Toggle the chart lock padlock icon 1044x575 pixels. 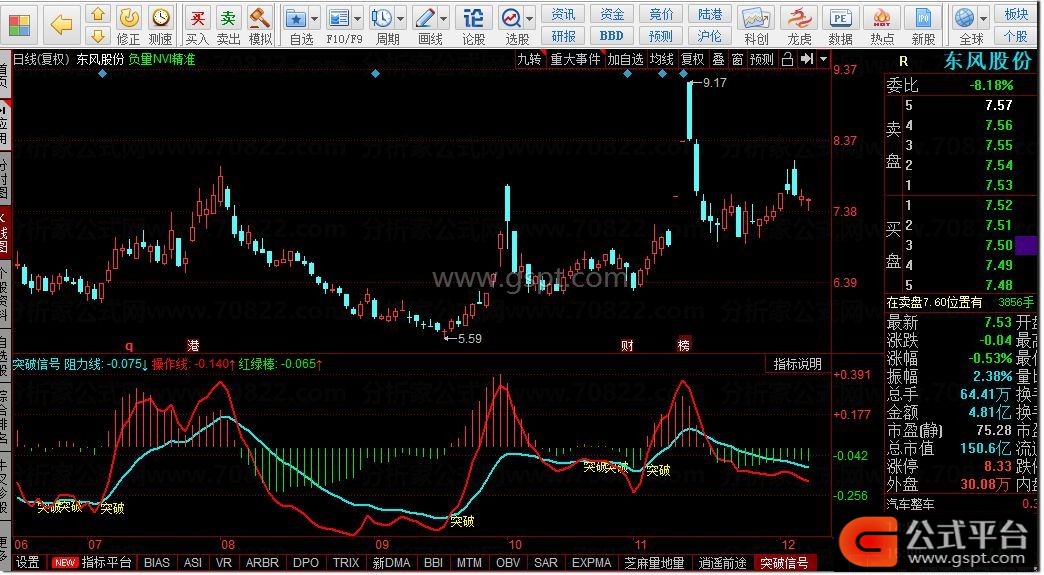788,59
